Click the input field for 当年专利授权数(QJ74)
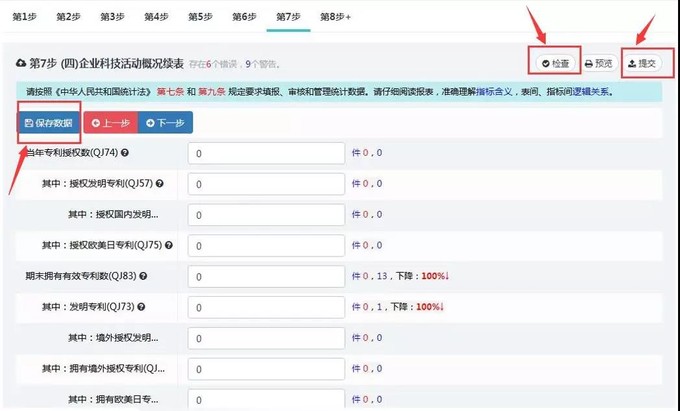 (266, 153)
